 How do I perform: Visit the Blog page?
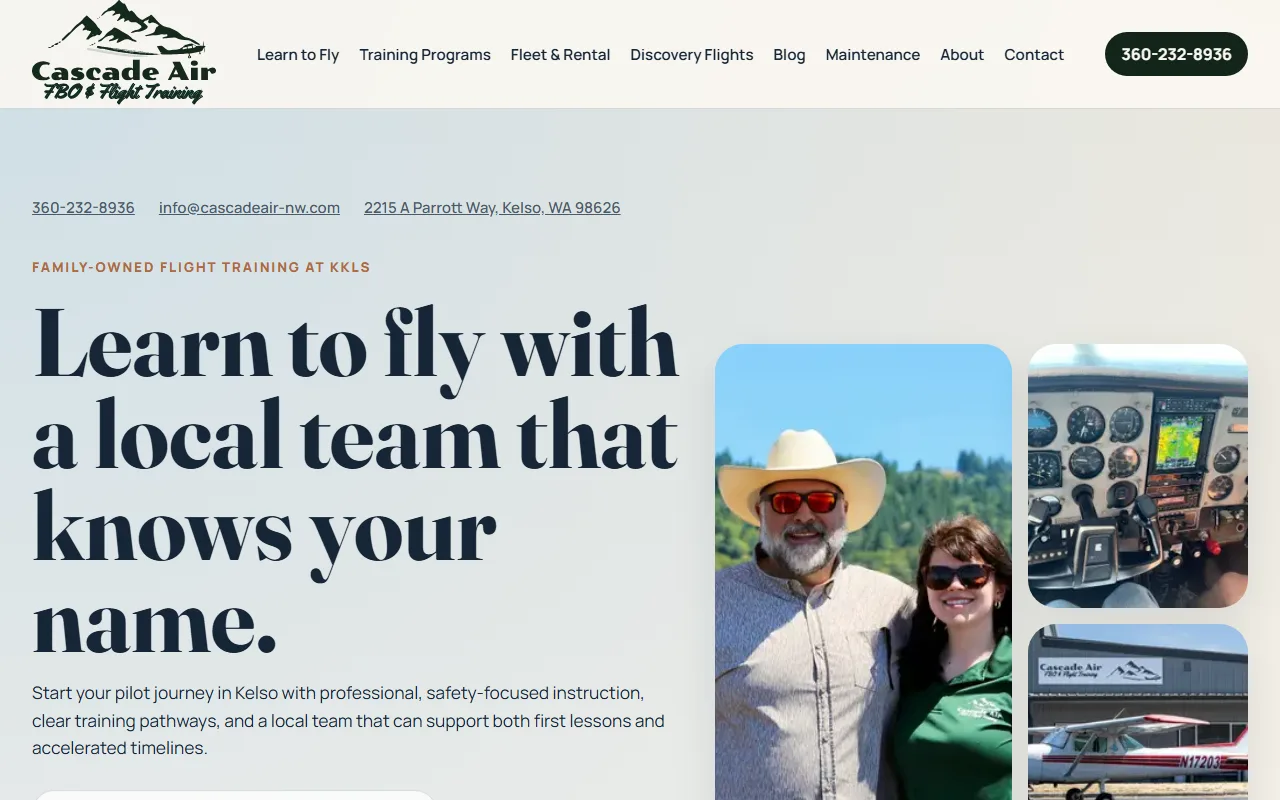point(789,55)
